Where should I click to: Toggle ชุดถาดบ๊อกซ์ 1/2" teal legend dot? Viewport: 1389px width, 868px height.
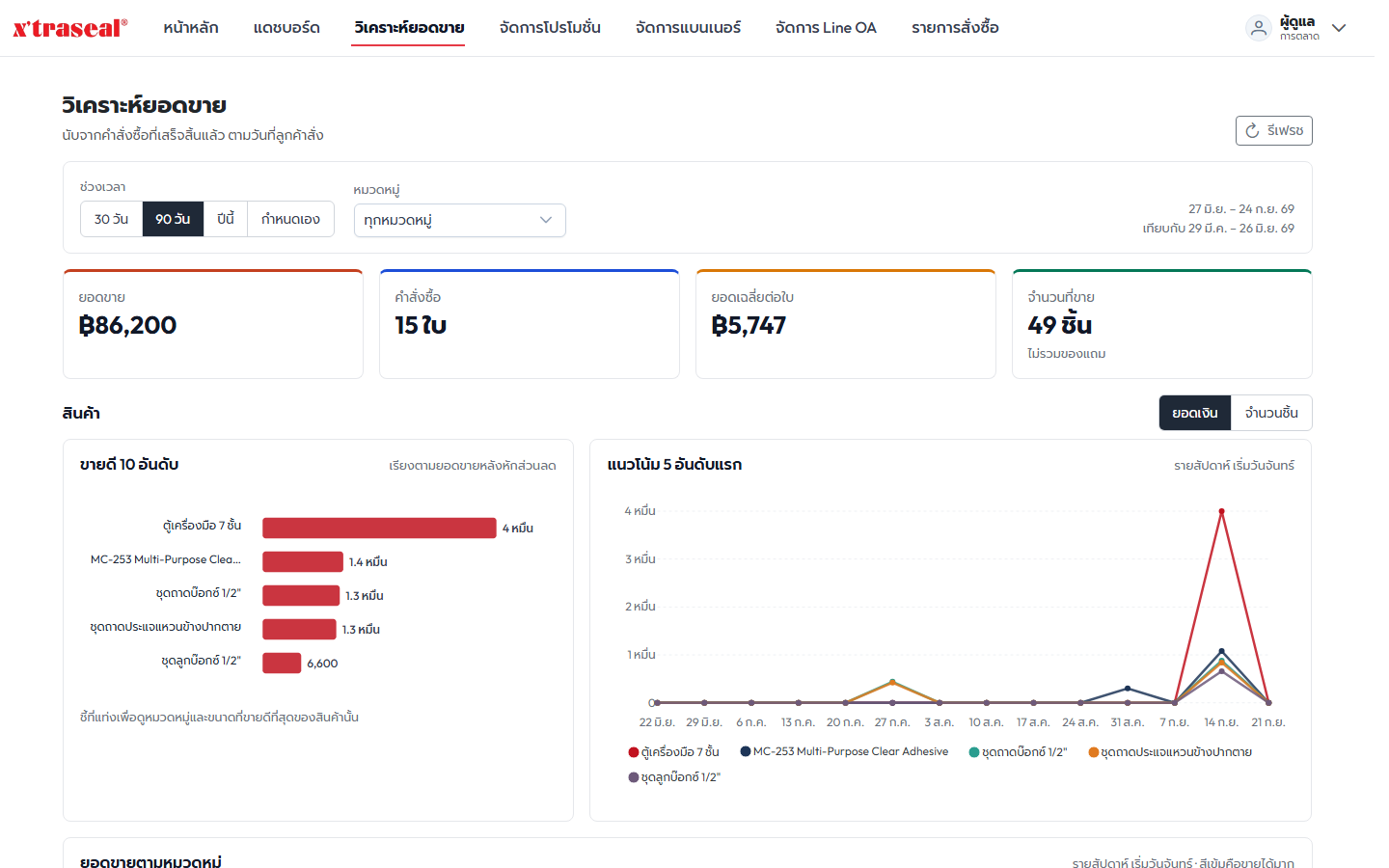pos(974,752)
